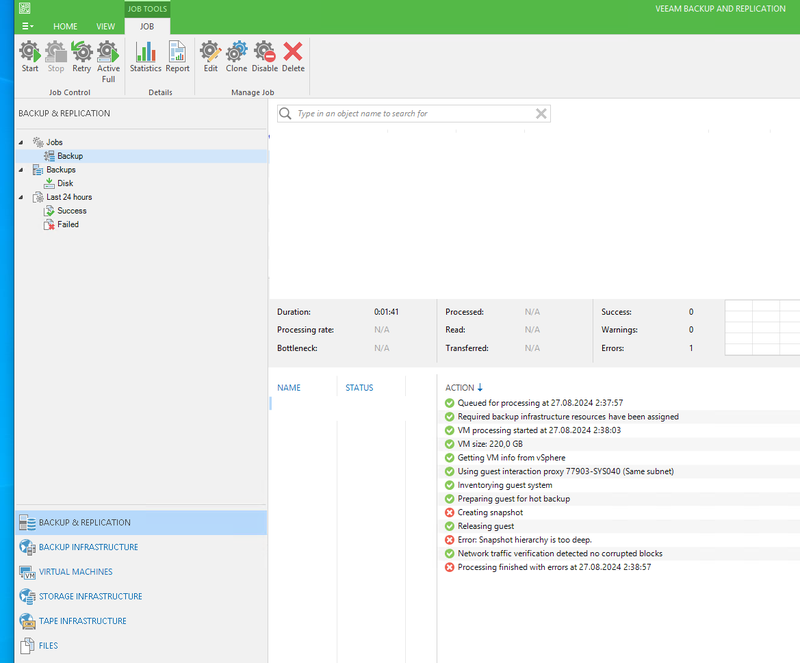Open Backup Infrastructure view

(88, 547)
